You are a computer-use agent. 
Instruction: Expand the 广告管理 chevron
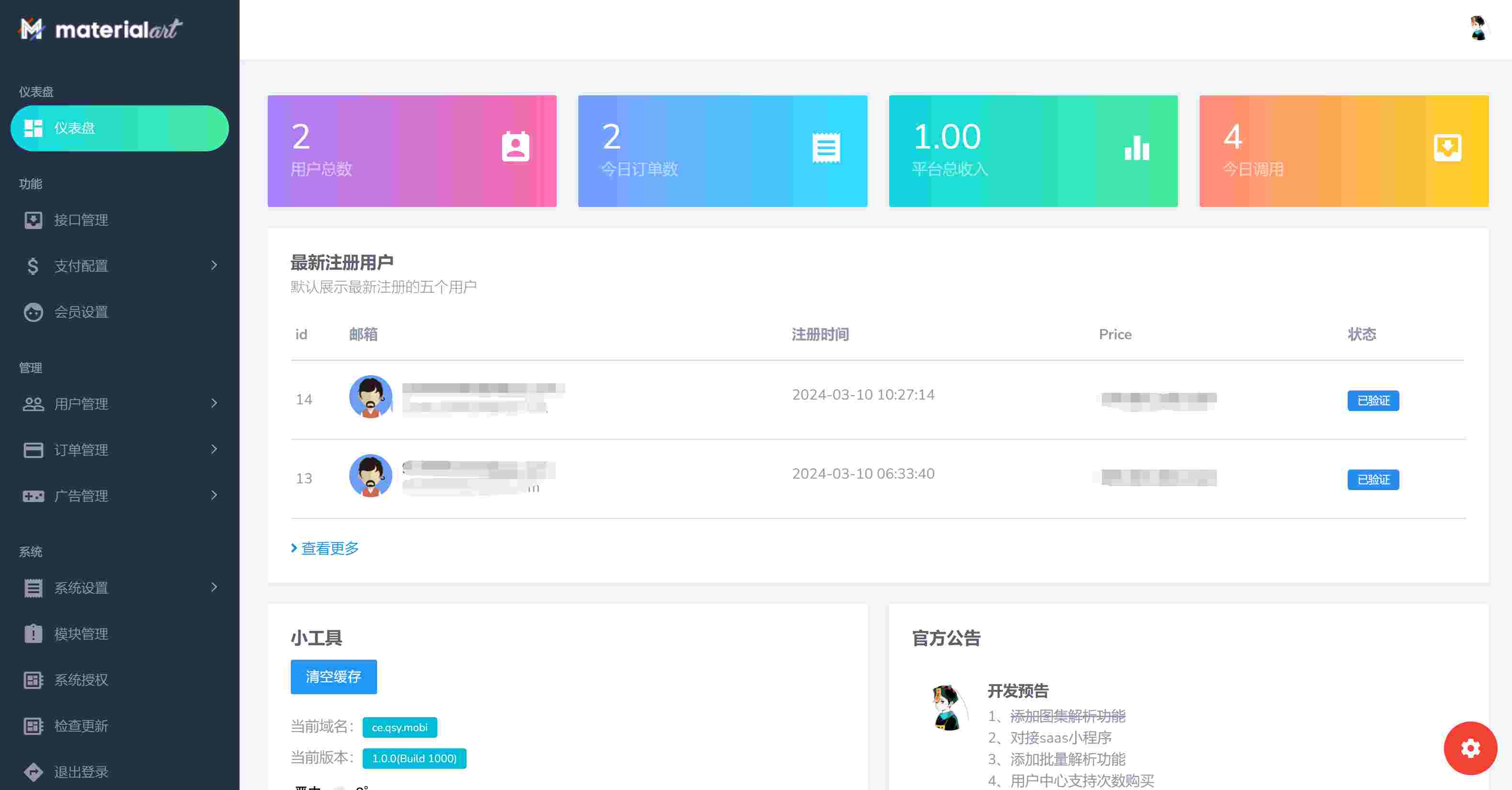point(214,495)
